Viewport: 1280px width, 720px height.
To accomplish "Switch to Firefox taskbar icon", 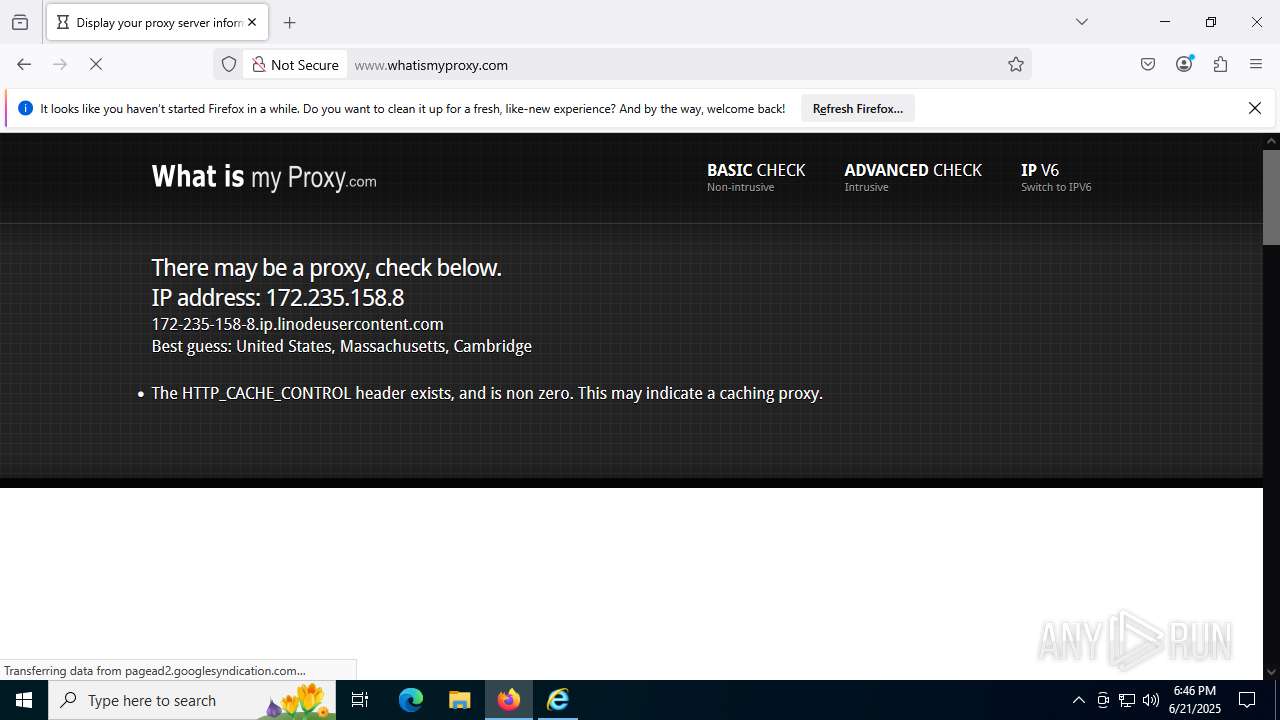I will 509,700.
